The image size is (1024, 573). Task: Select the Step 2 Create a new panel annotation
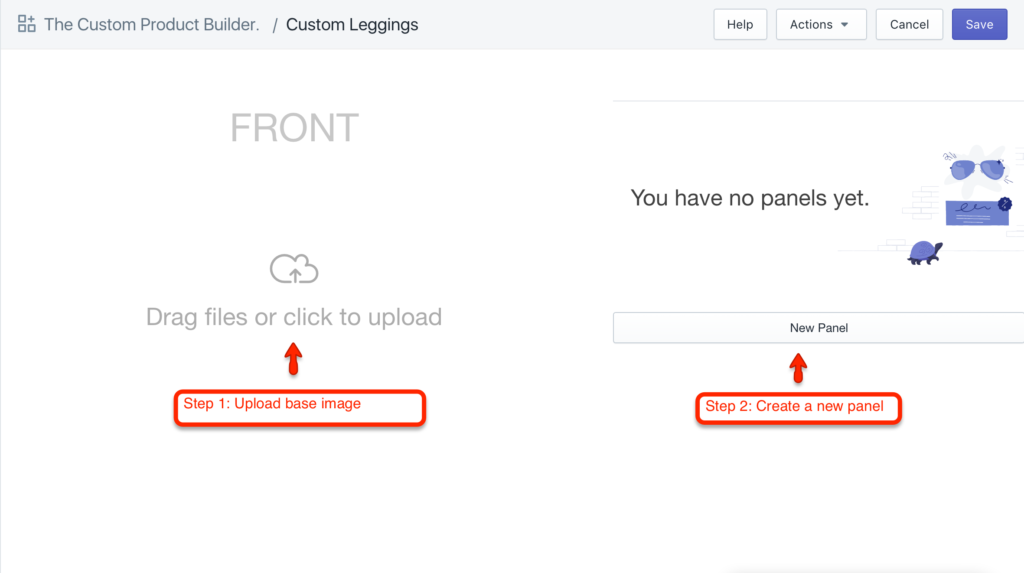pyautogui.click(x=798, y=408)
